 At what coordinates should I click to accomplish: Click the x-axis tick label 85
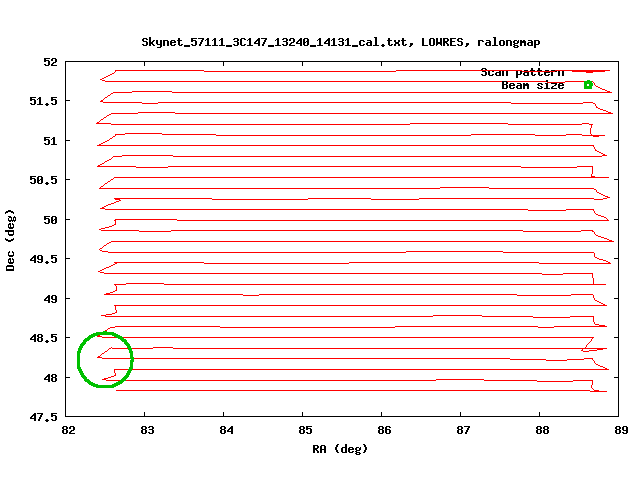305,430
